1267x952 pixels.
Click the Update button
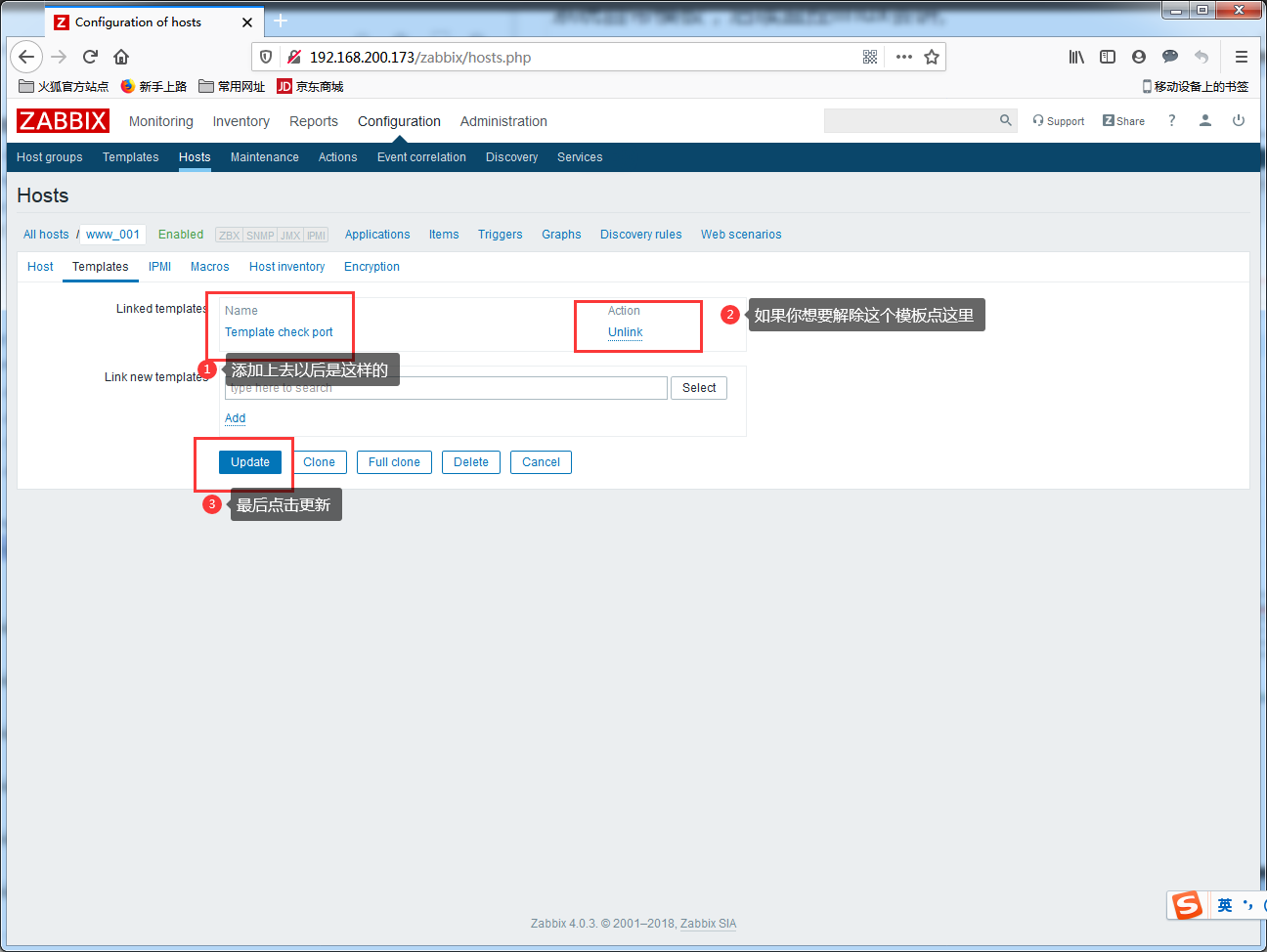tap(250, 462)
